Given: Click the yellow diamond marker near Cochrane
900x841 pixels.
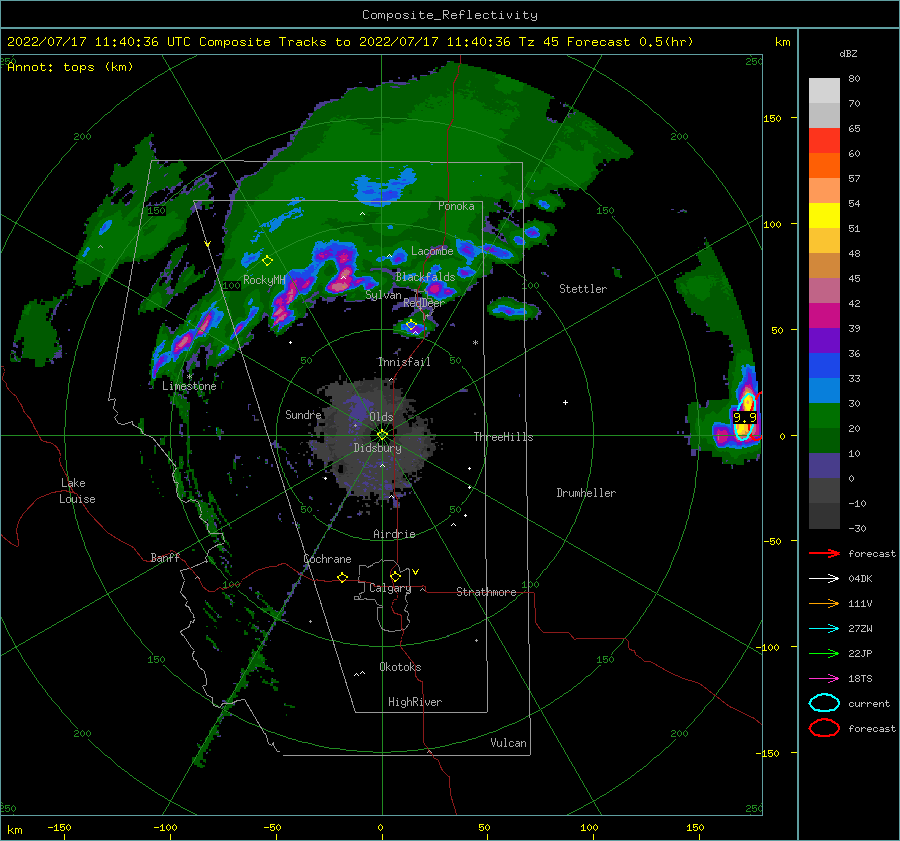Looking at the screenshot, I should (x=342, y=577).
